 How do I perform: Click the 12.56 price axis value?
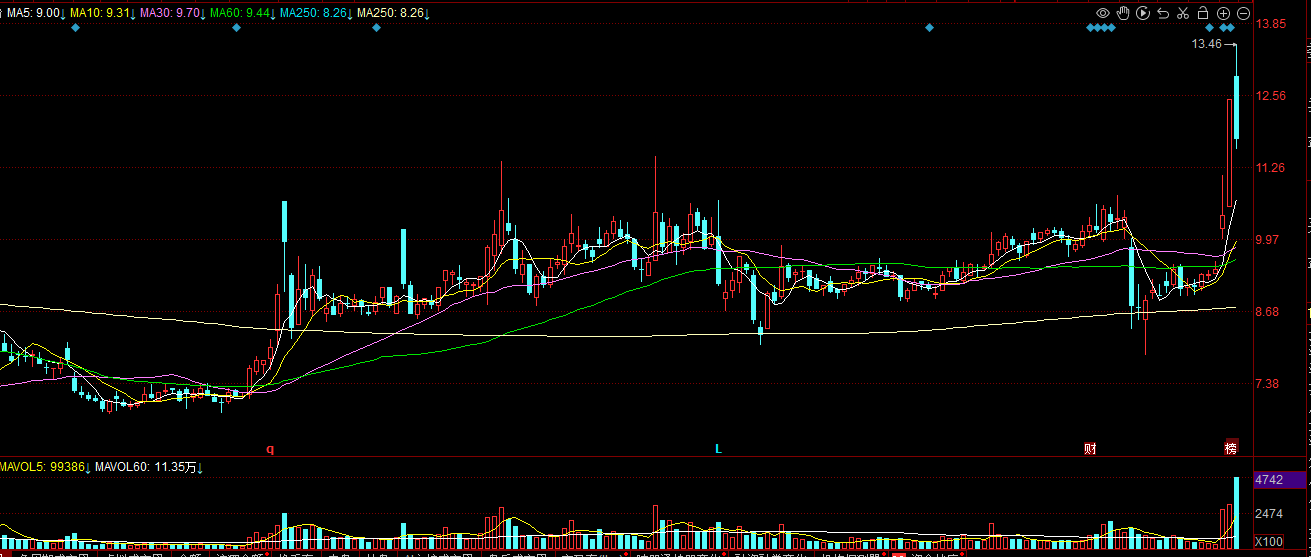1271,96
